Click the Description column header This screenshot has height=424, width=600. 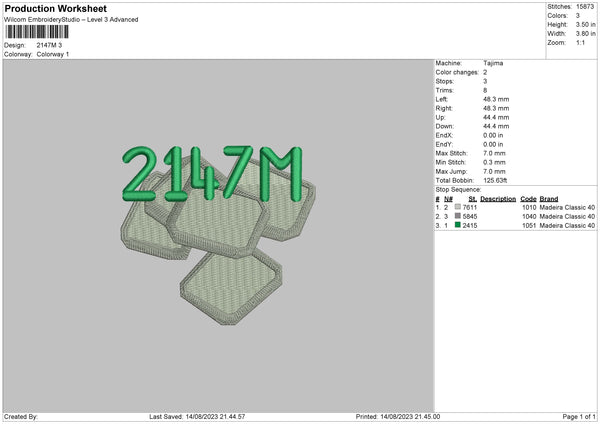coord(498,199)
